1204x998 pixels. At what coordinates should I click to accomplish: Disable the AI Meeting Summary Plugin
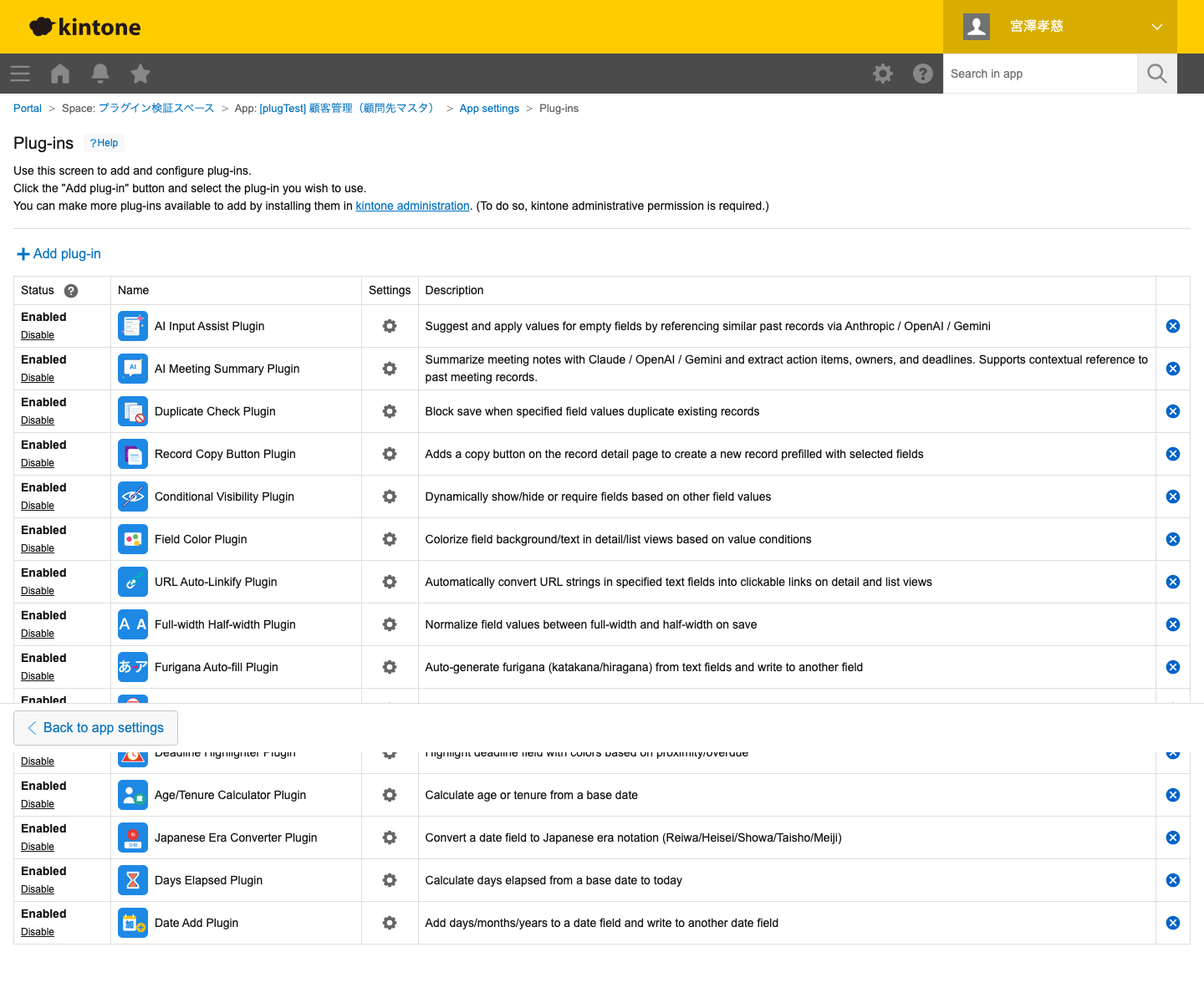(38, 378)
